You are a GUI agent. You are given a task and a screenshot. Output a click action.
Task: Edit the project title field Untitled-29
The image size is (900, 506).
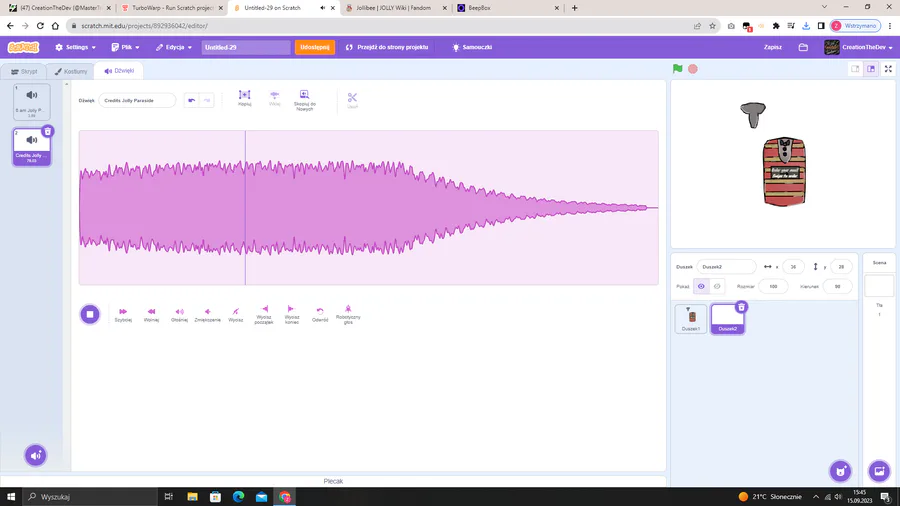coord(246,47)
